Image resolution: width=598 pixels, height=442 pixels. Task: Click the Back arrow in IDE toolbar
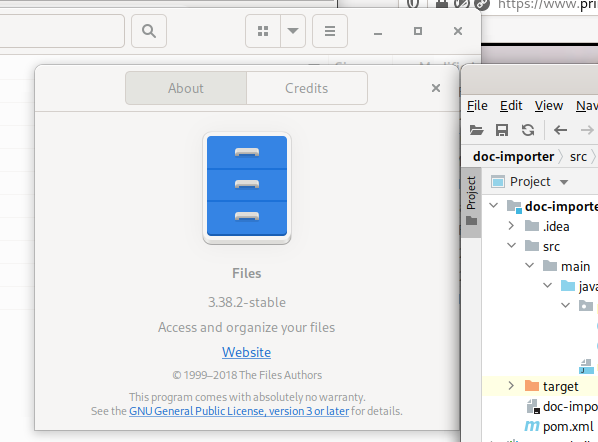tap(560, 130)
